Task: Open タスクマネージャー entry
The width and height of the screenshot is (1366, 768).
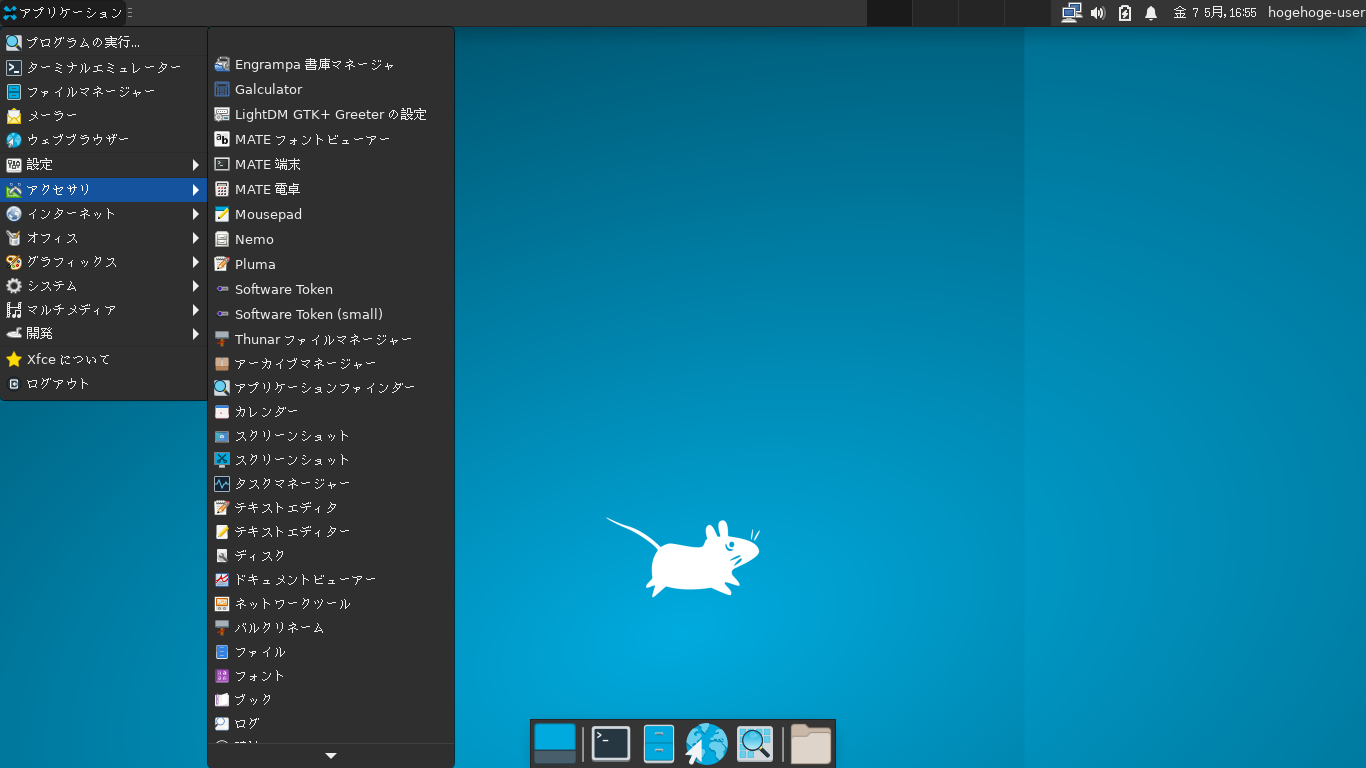Action: click(330, 483)
